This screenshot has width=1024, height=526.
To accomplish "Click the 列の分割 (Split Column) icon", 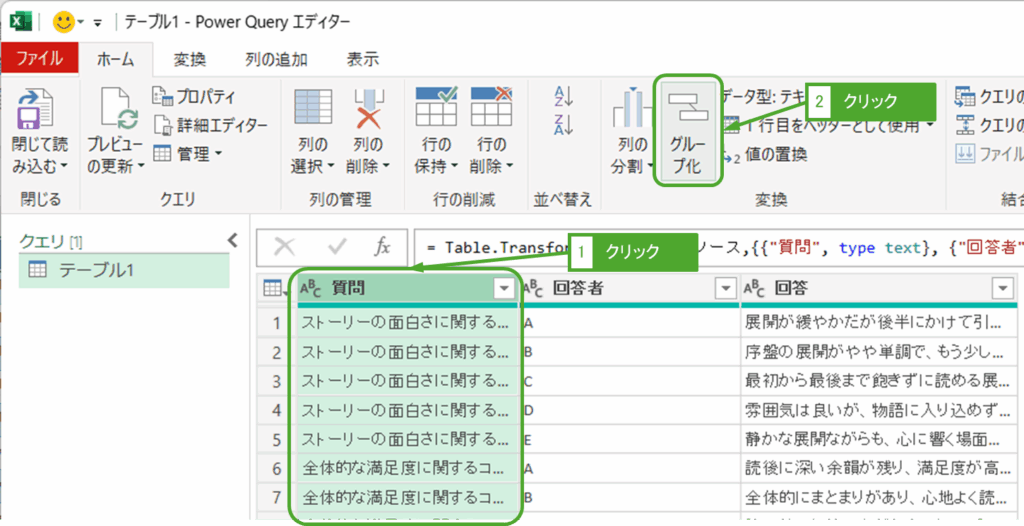I will 631,108.
